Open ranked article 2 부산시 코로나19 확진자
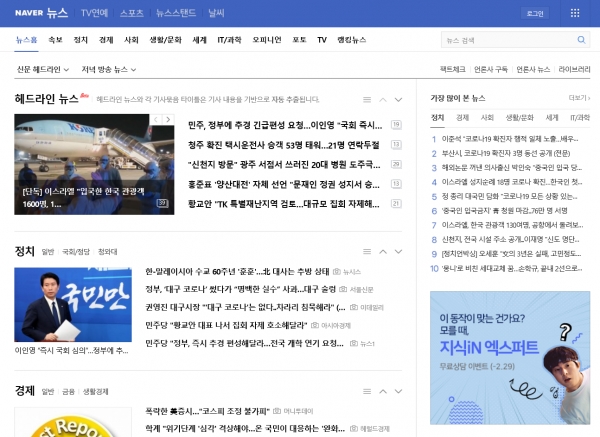 click(505, 153)
